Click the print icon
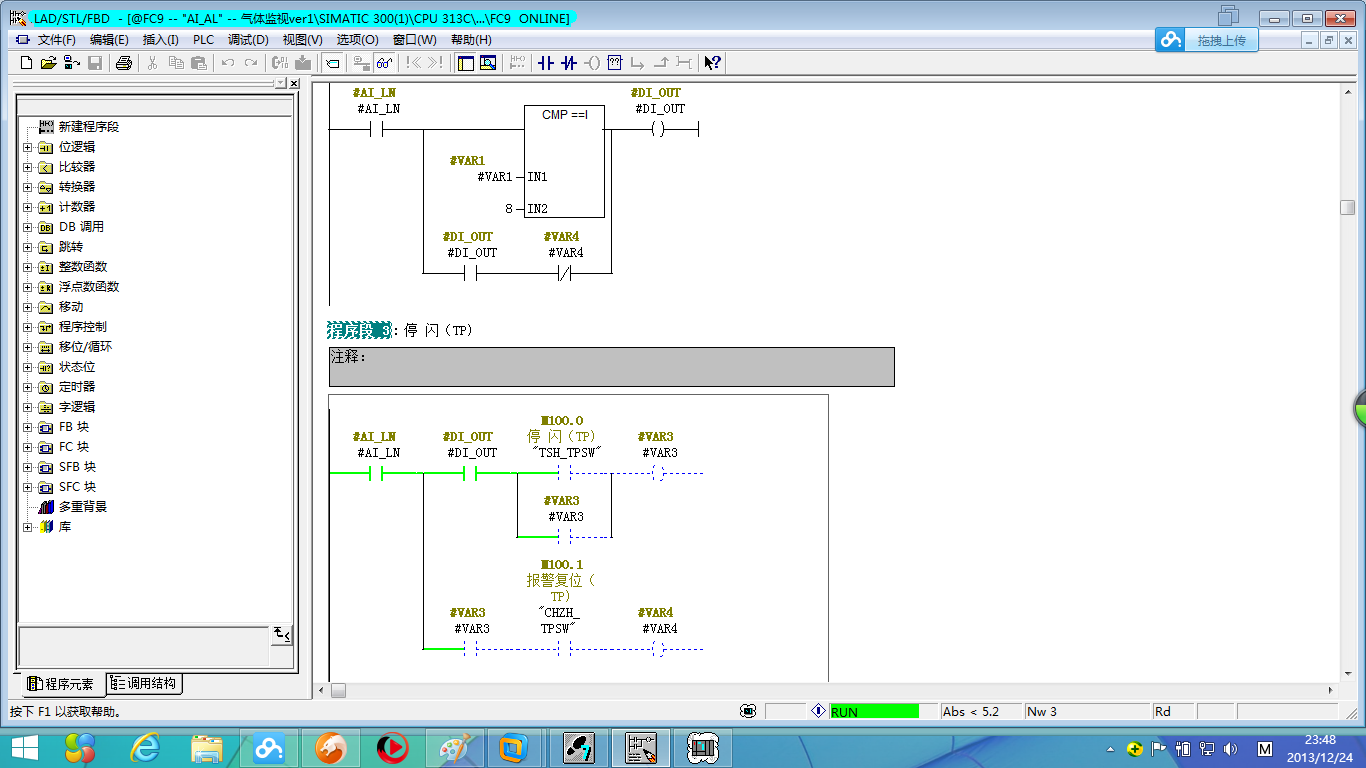The height and width of the screenshot is (768, 1366). [123, 63]
